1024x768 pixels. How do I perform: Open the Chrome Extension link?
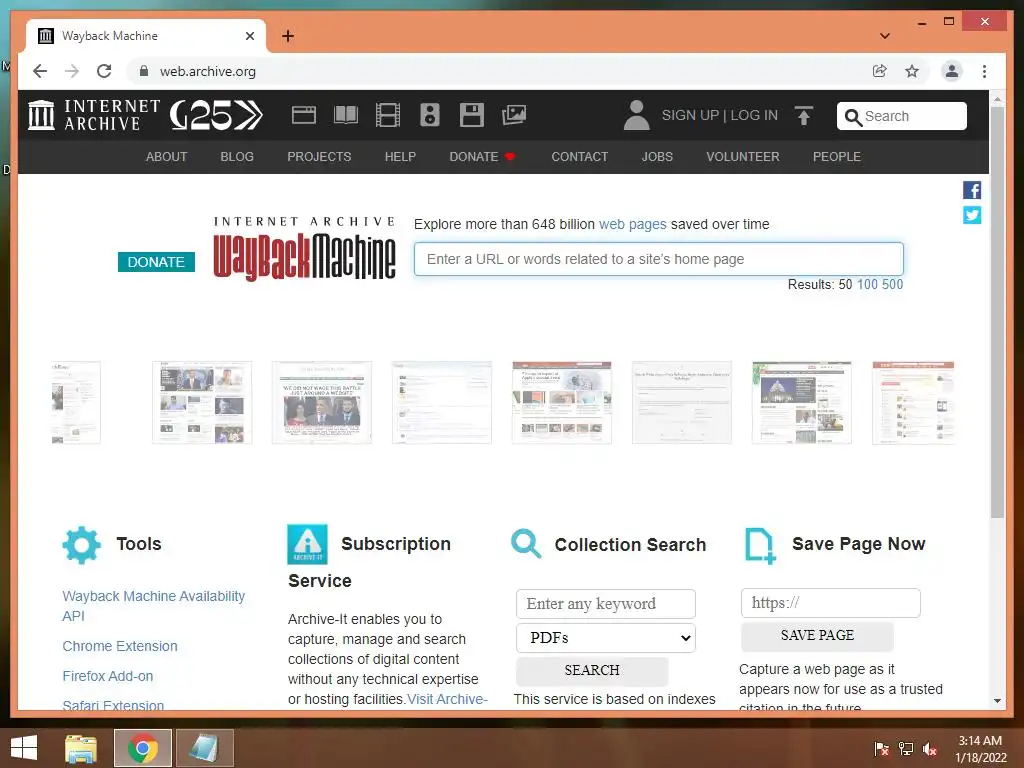click(x=120, y=646)
